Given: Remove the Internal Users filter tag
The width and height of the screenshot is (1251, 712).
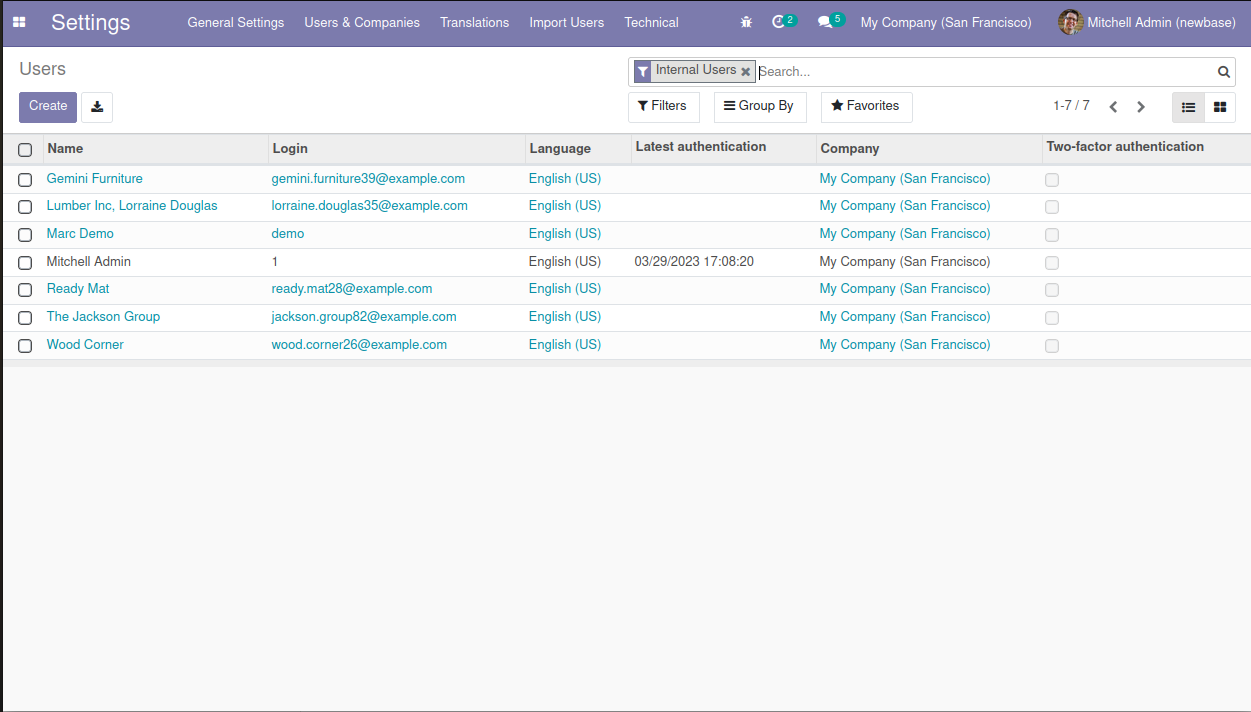Looking at the screenshot, I should pyautogui.click(x=745, y=72).
